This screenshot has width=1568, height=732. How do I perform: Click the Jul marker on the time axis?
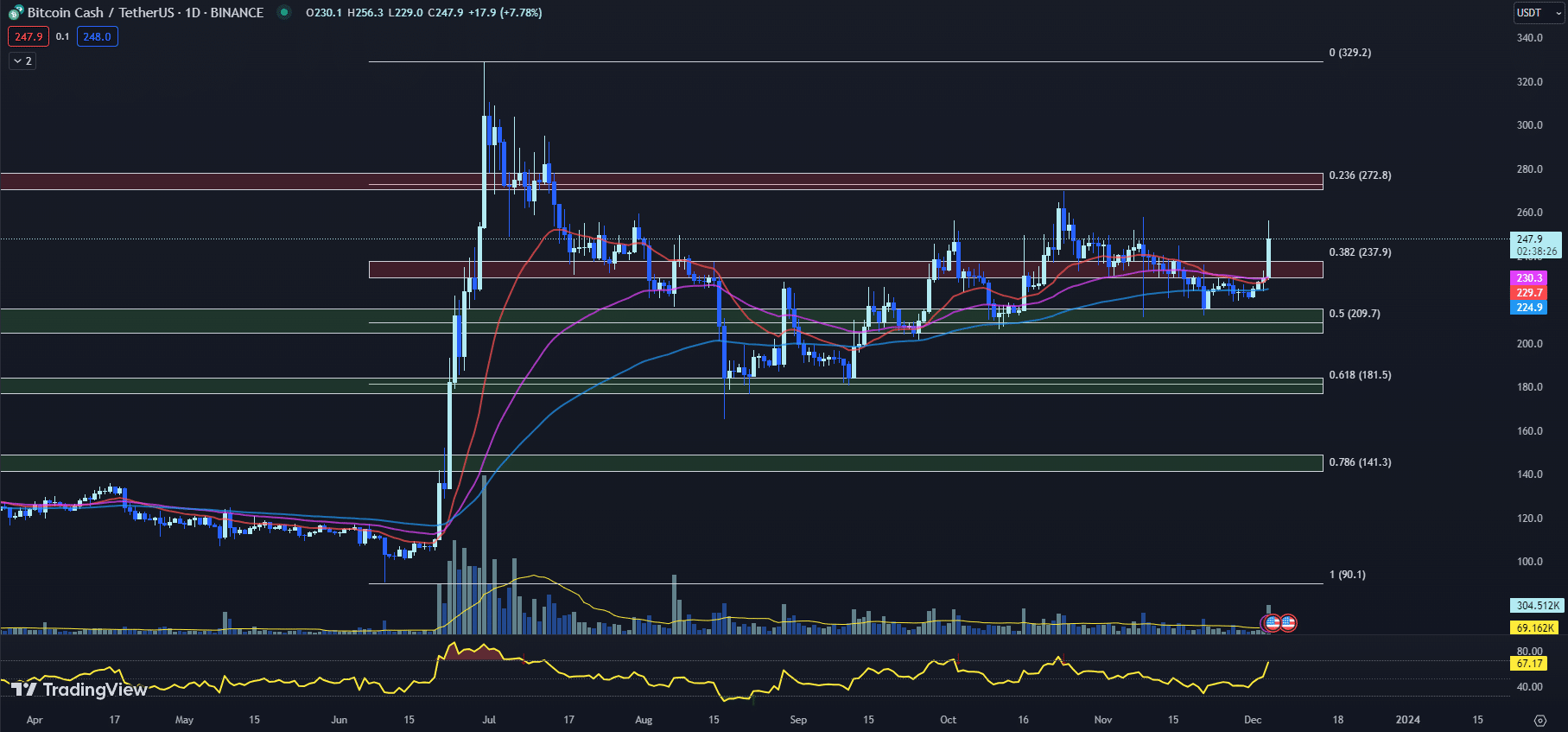[x=489, y=720]
